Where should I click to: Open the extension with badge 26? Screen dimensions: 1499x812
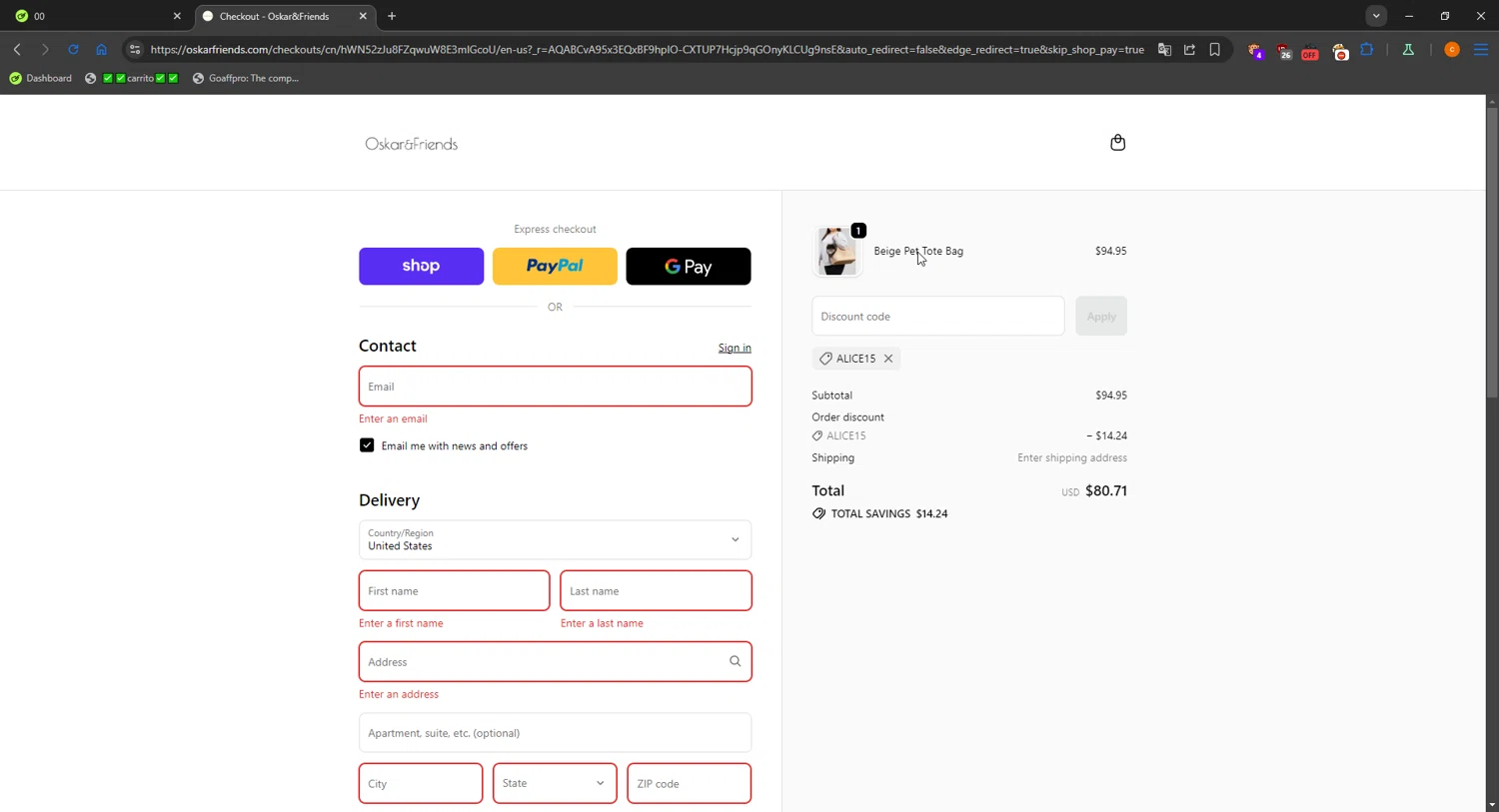click(x=1283, y=51)
